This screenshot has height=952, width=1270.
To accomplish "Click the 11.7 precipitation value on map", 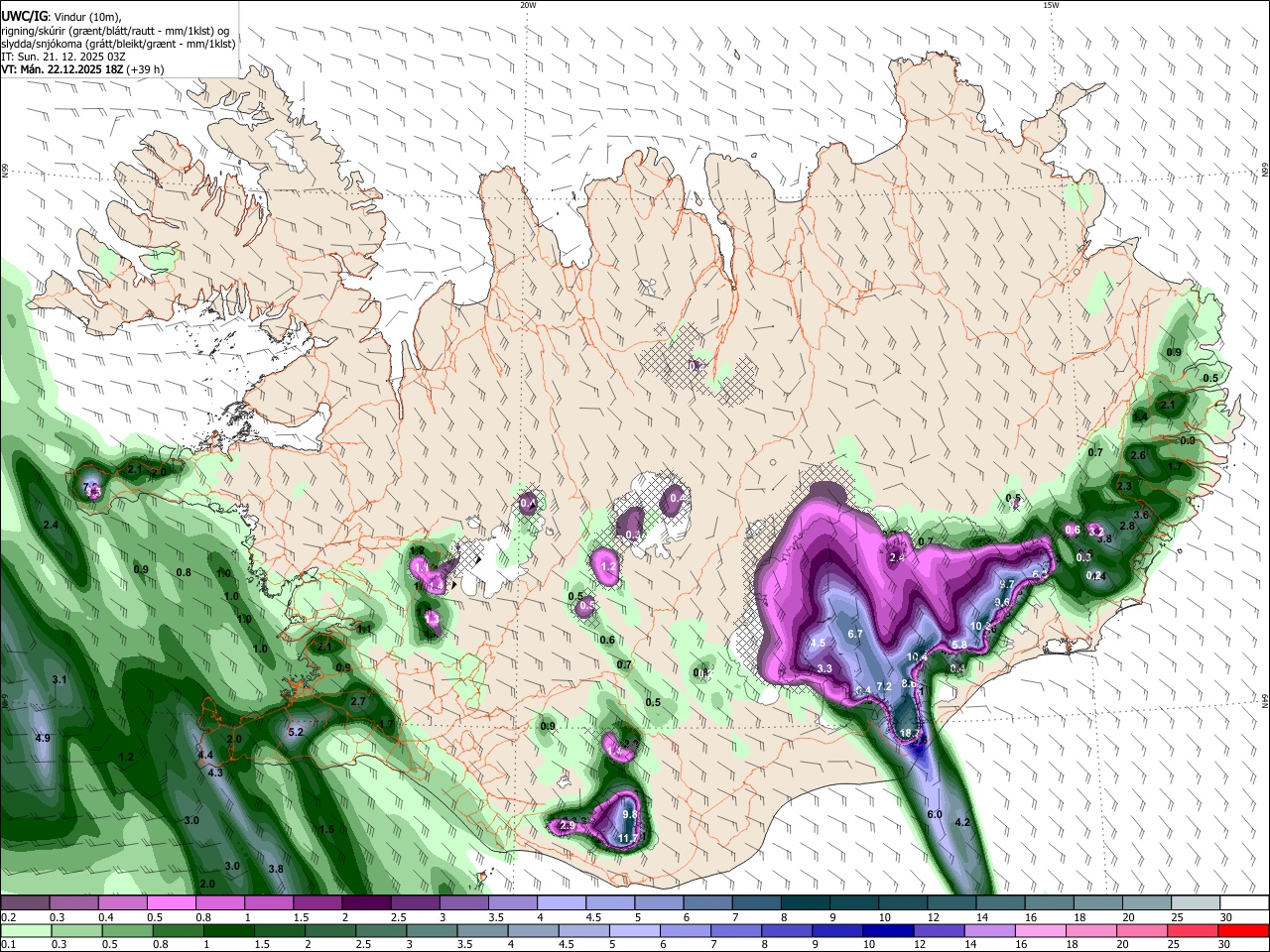I will (628, 839).
